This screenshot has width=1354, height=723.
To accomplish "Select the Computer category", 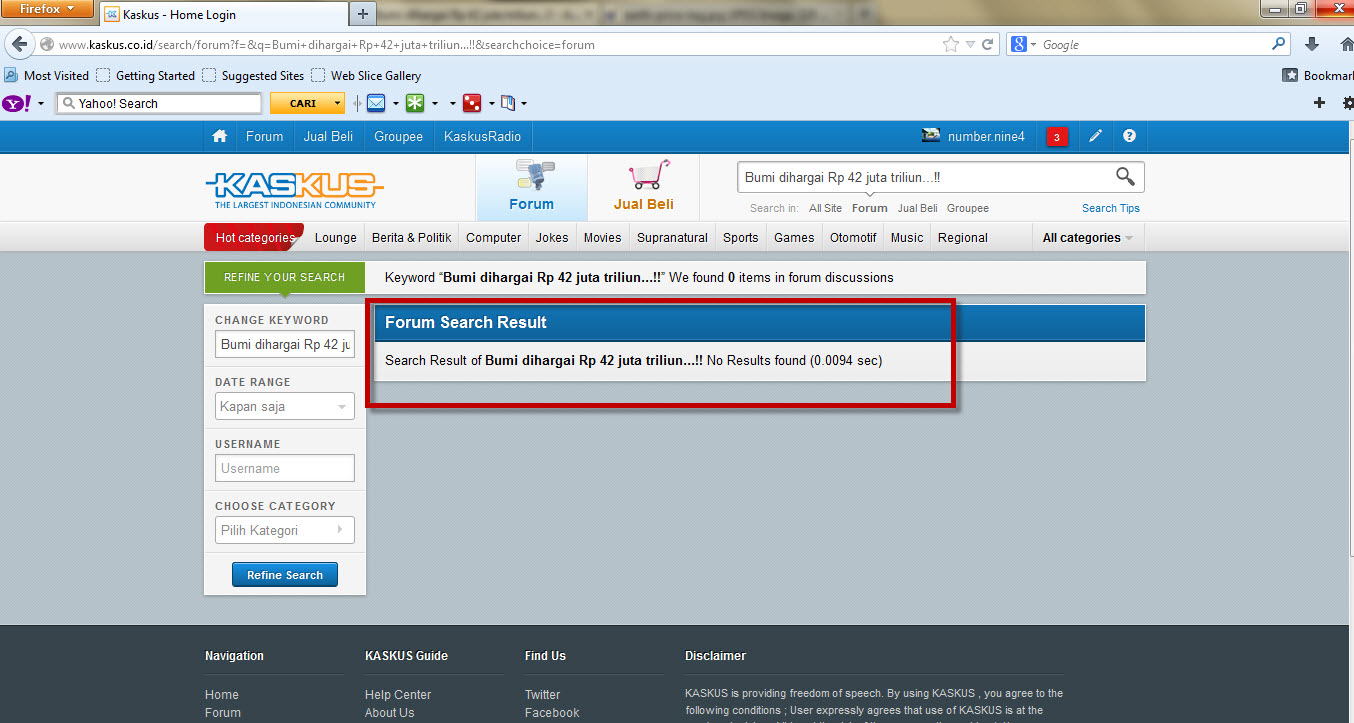I will click(494, 238).
